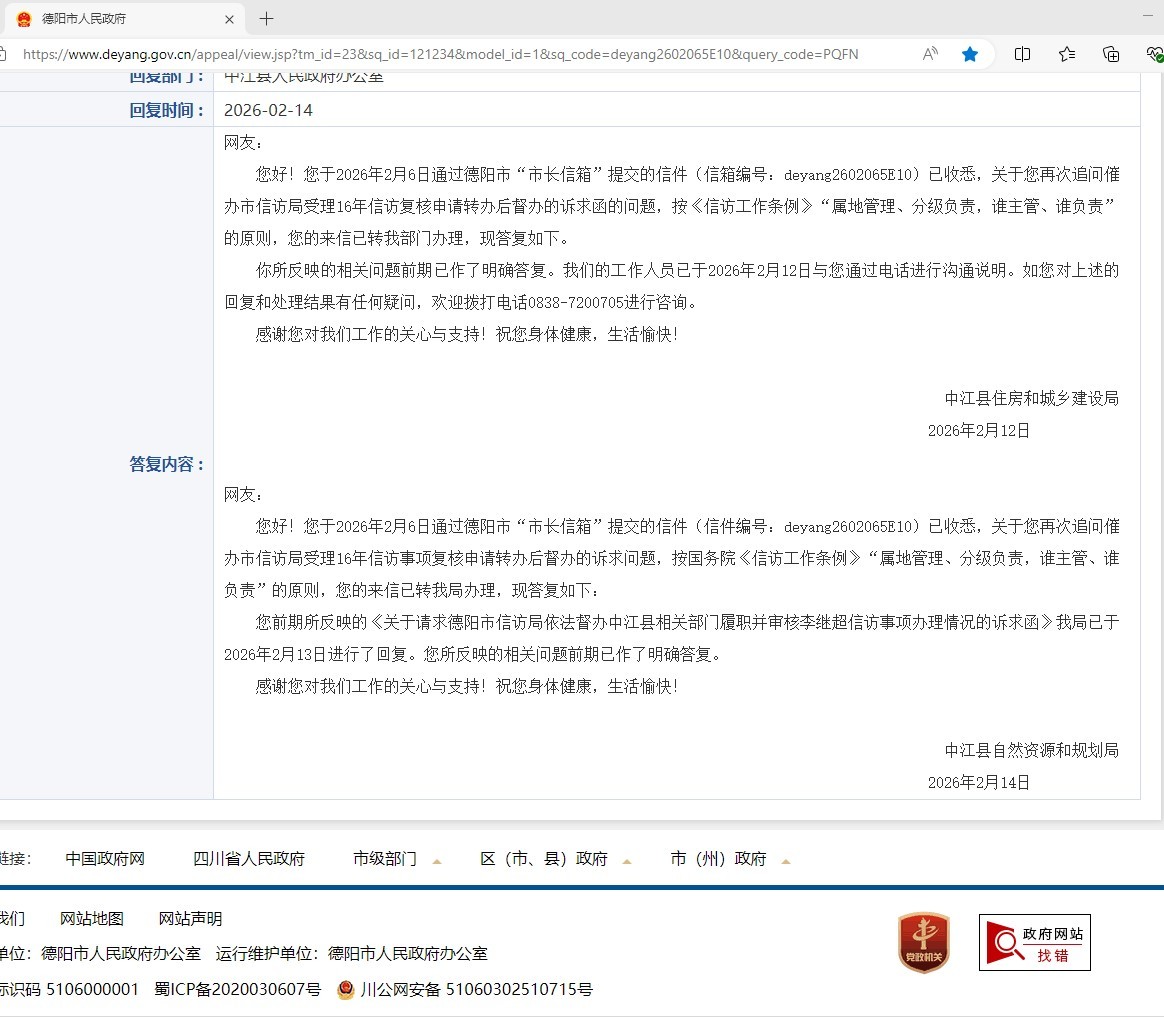Click the Read Aloud icon in address bar
This screenshot has height=1017, width=1164.
(930, 54)
